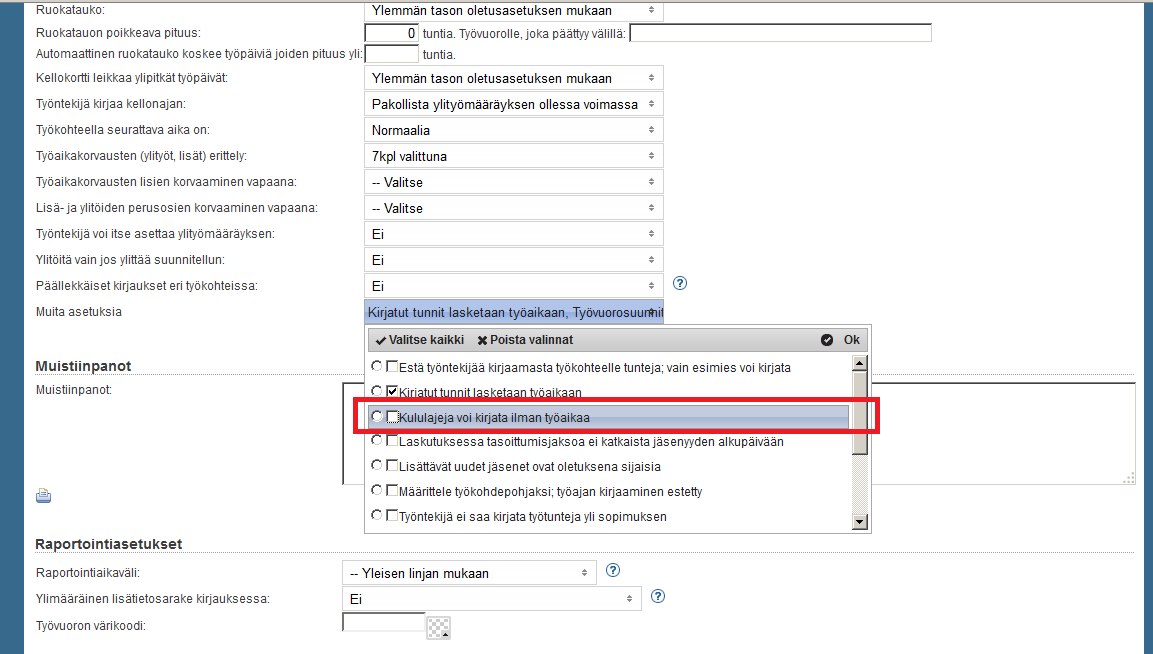Check 'Kululajeja voi kirjata ilman työaikaa'

pyautogui.click(x=393, y=416)
